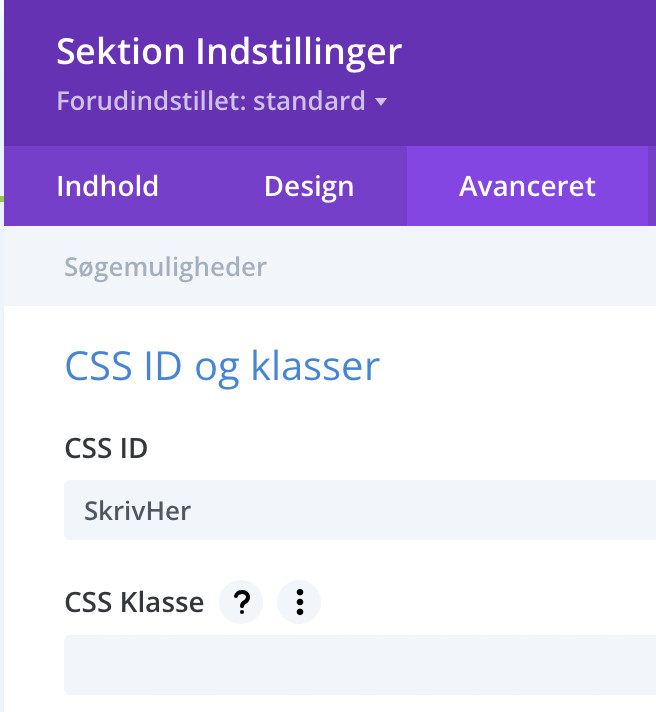This screenshot has height=712, width=656.
Task: Click the small arrow beside 'standard'
Action: point(380,102)
